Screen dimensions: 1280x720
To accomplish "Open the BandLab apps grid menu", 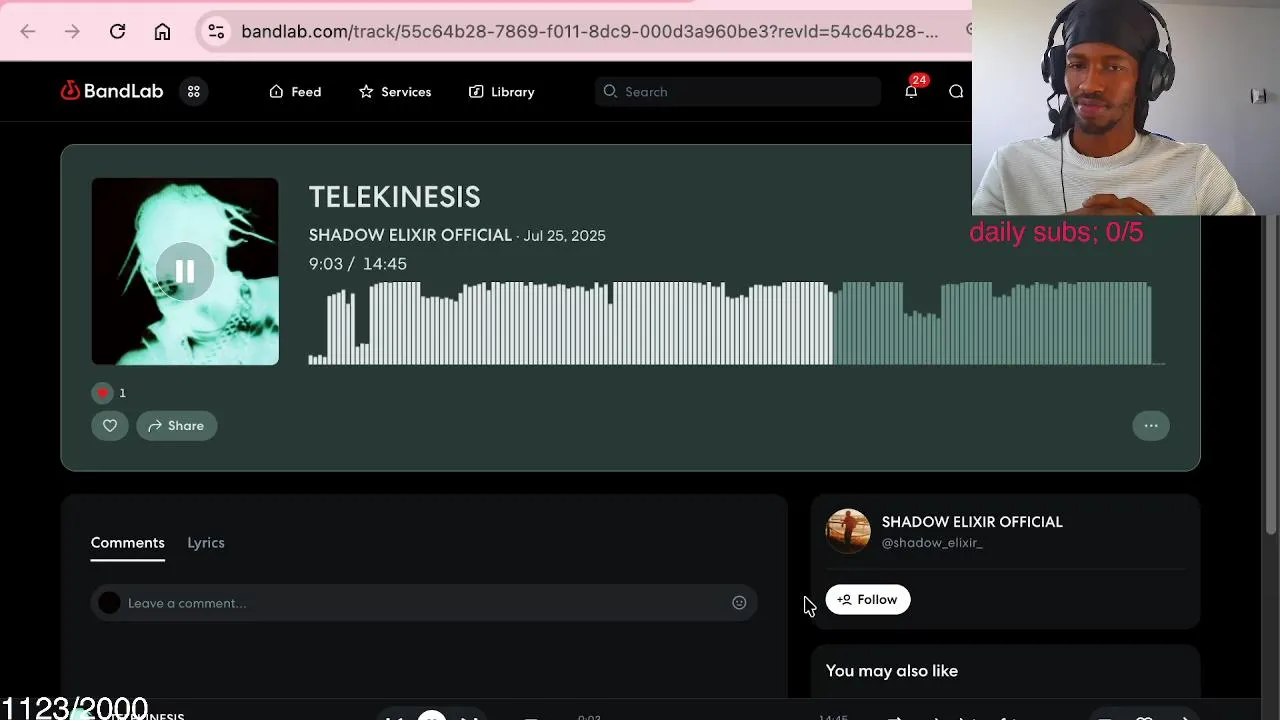I will click(194, 91).
